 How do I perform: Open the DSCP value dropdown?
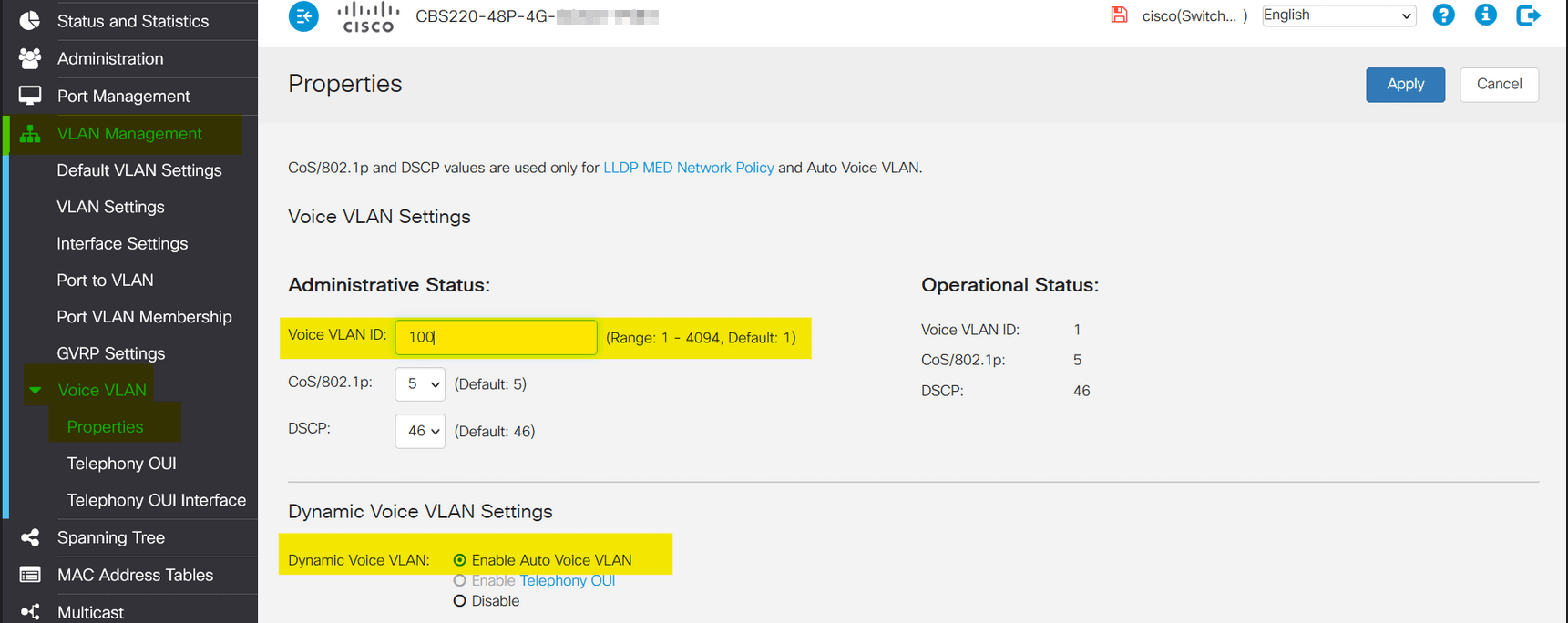pyautogui.click(x=420, y=432)
